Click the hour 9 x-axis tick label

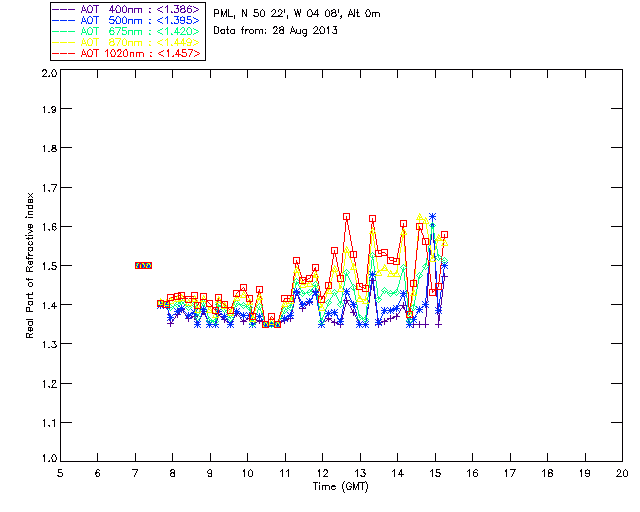[210, 473]
